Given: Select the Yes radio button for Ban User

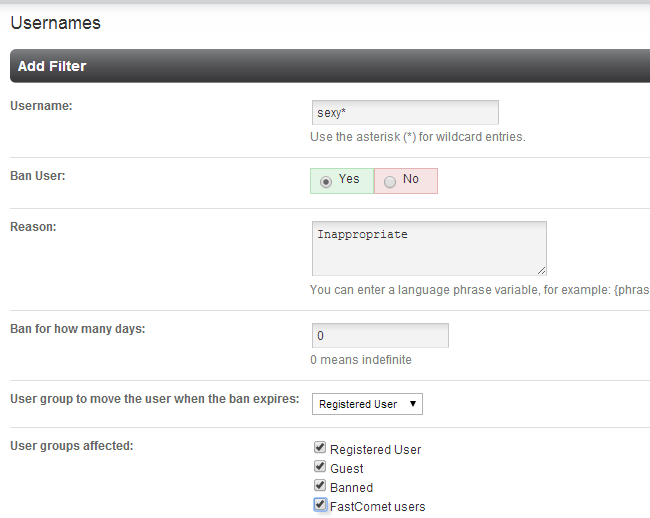Looking at the screenshot, I should tap(326, 182).
